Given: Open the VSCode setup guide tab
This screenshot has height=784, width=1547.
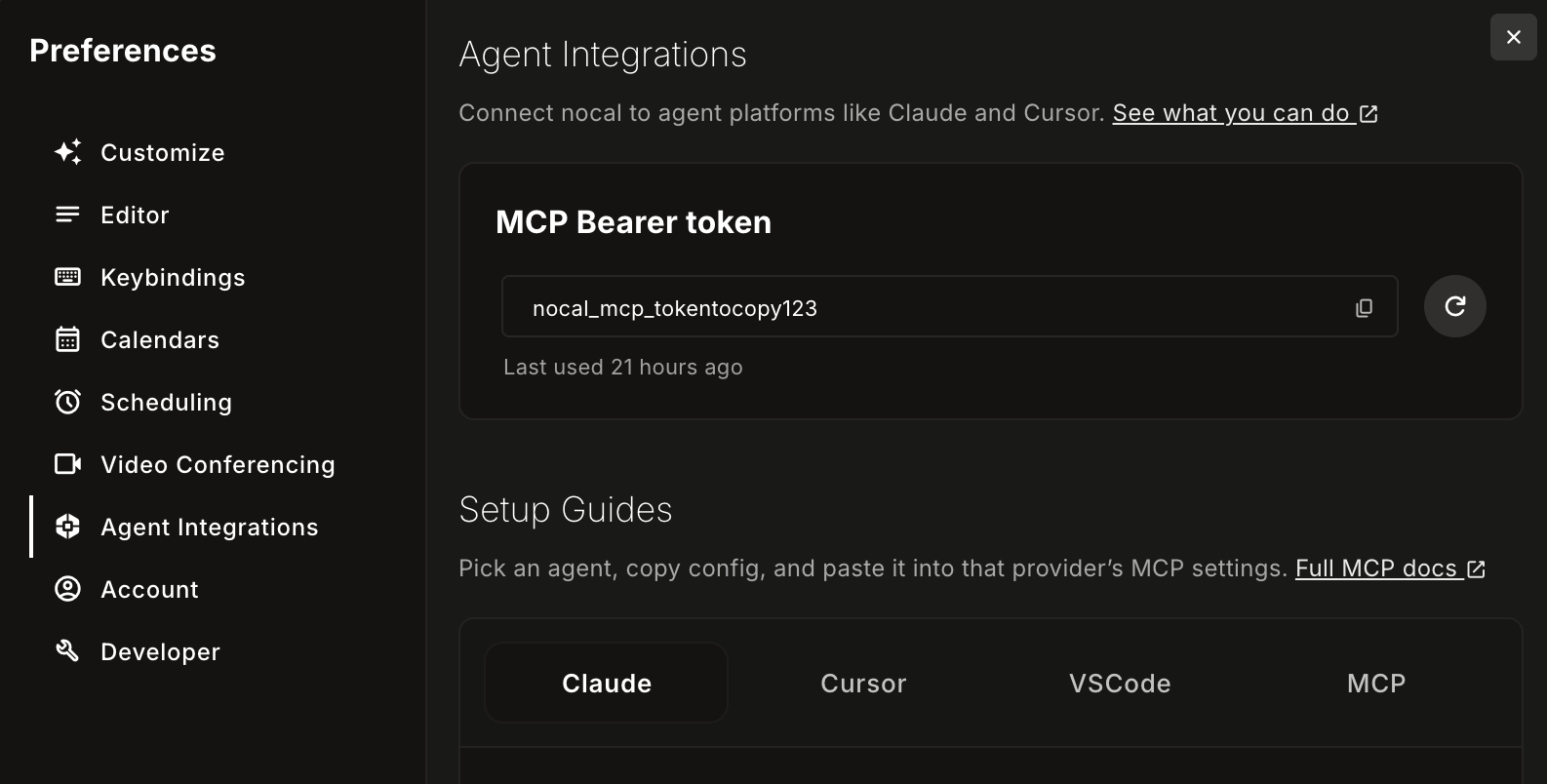Looking at the screenshot, I should point(1119,683).
